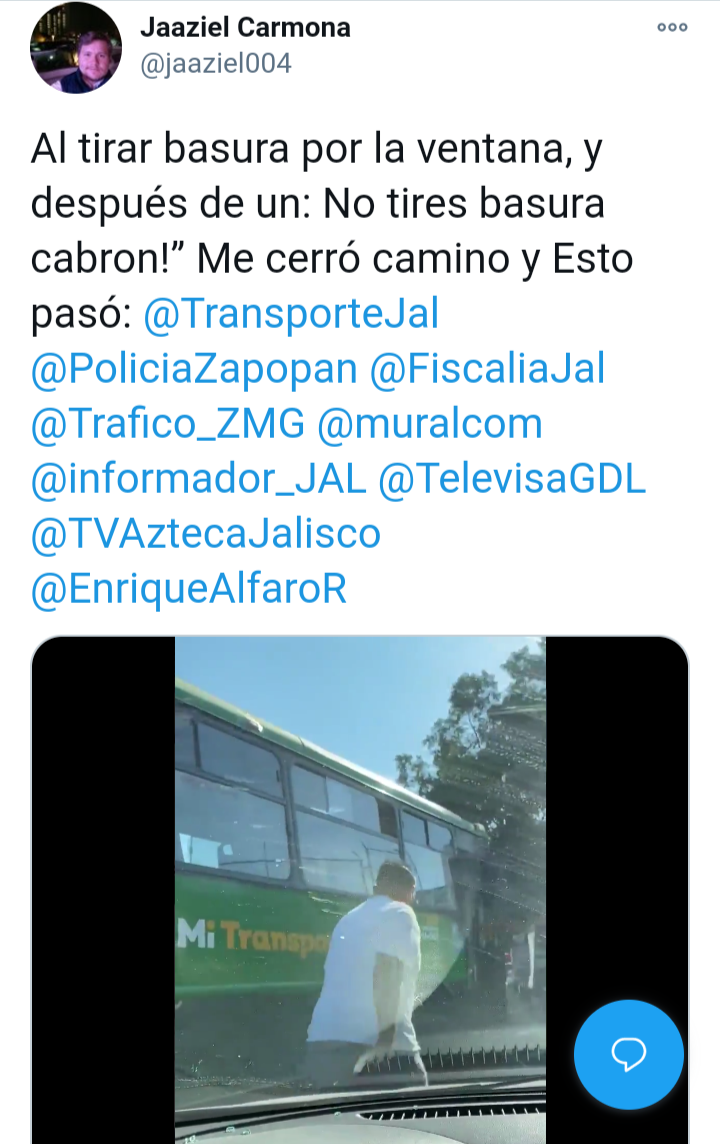Viewport: 720px width, 1144px height.
Task: Tap the man in white shirt in video
Action: (365, 970)
